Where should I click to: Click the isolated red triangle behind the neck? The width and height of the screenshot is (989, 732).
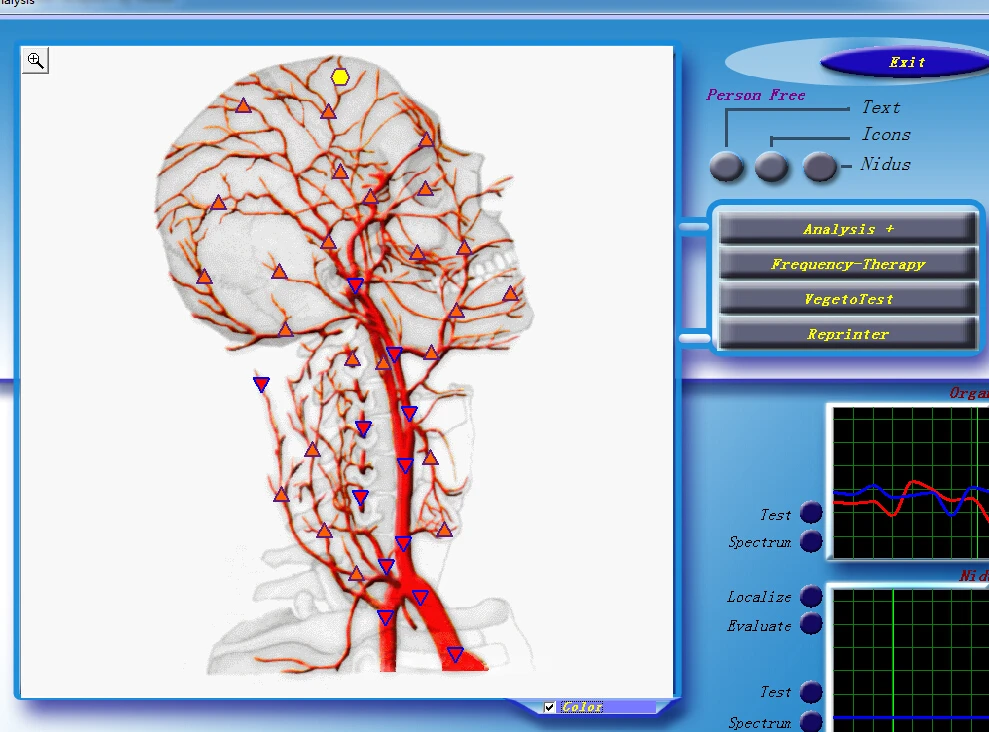point(261,384)
